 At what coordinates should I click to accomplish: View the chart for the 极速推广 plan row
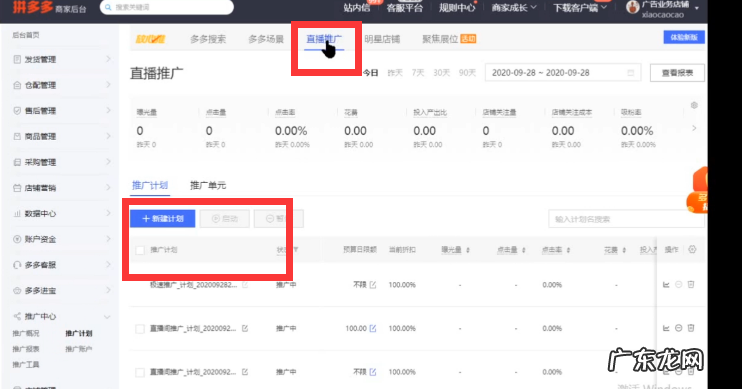click(666, 284)
